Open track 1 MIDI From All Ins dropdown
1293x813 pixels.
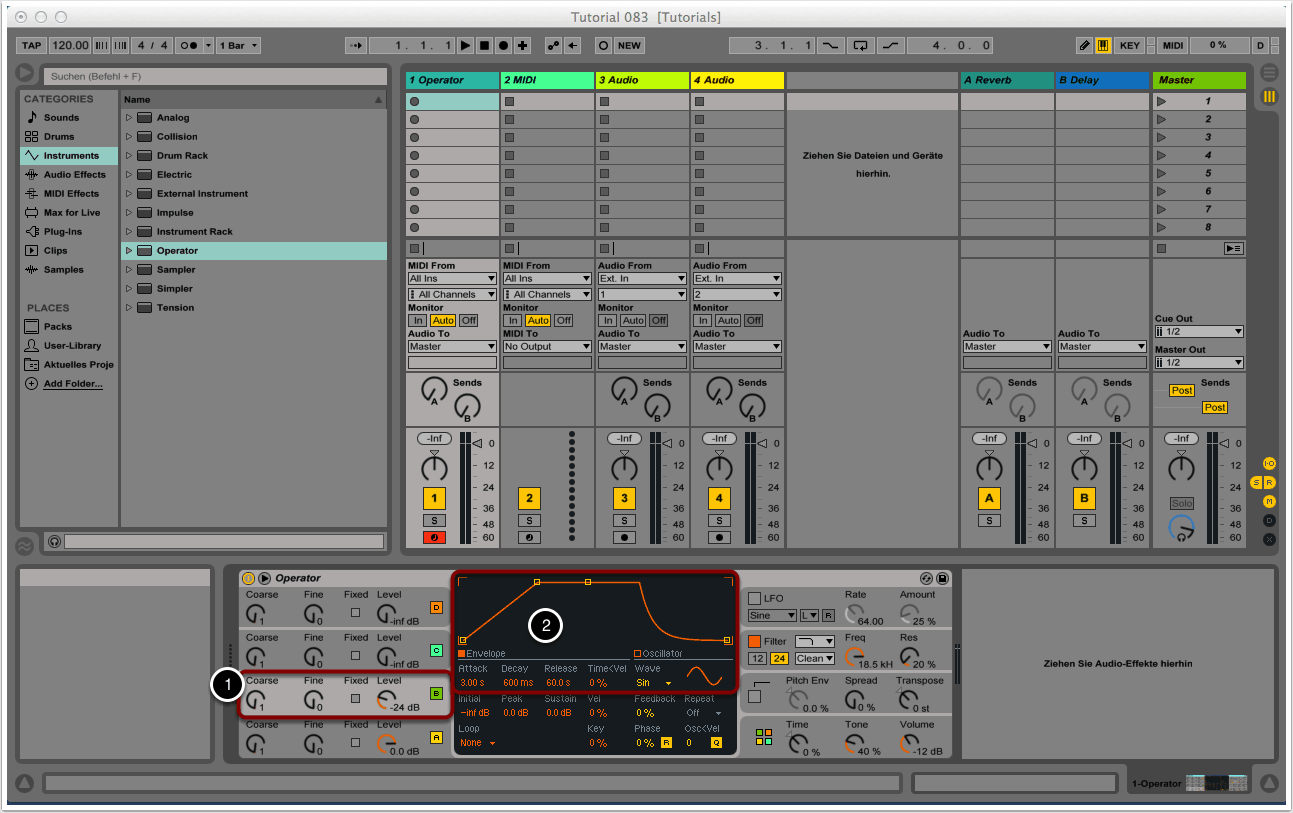click(x=452, y=279)
